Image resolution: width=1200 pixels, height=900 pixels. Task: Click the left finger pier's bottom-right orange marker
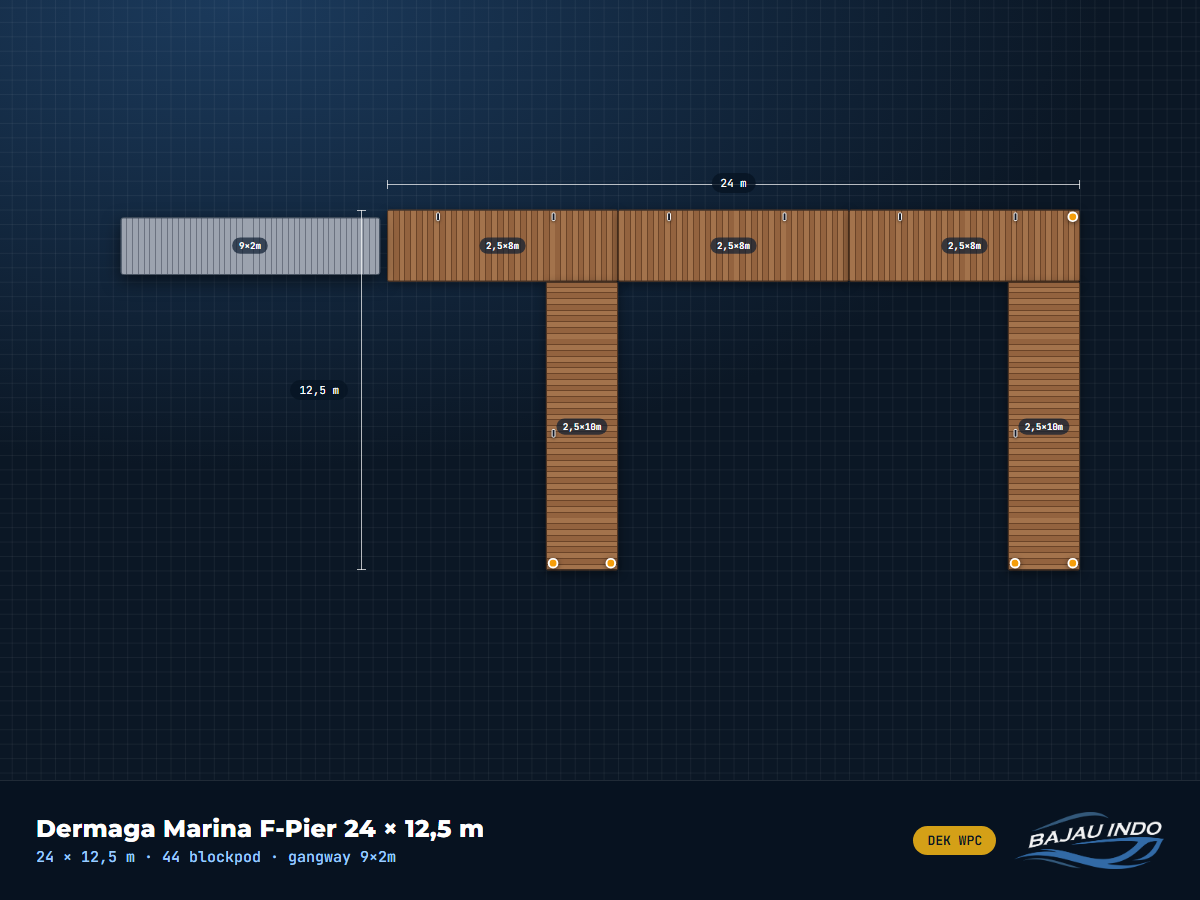(611, 563)
